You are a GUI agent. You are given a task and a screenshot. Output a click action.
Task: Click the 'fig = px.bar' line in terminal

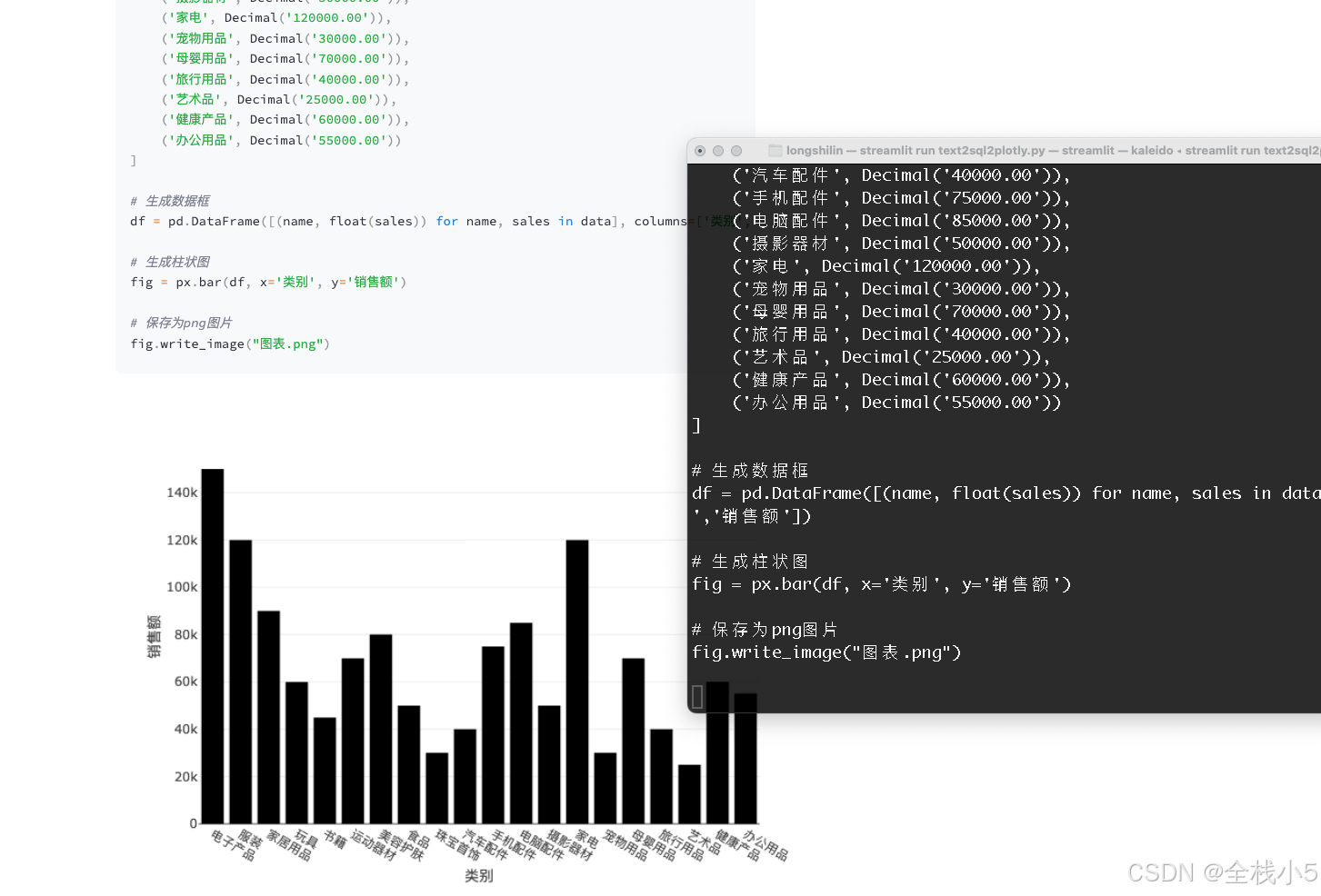(882, 584)
